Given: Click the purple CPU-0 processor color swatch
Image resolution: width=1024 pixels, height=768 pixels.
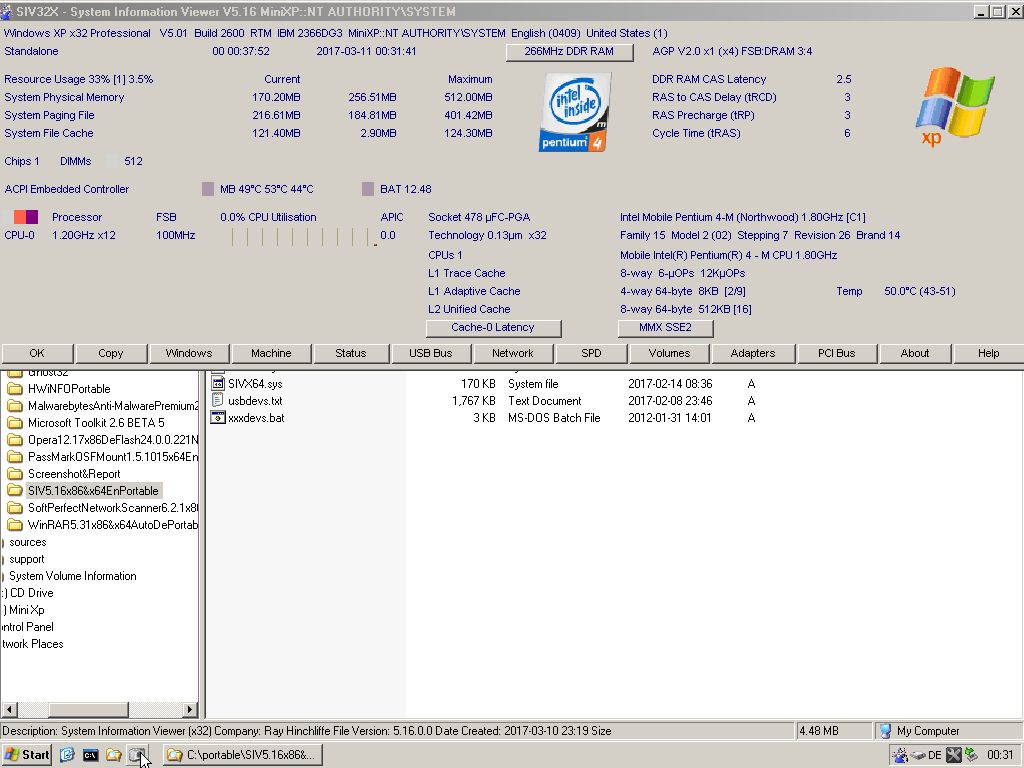Looking at the screenshot, I should point(32,217).
